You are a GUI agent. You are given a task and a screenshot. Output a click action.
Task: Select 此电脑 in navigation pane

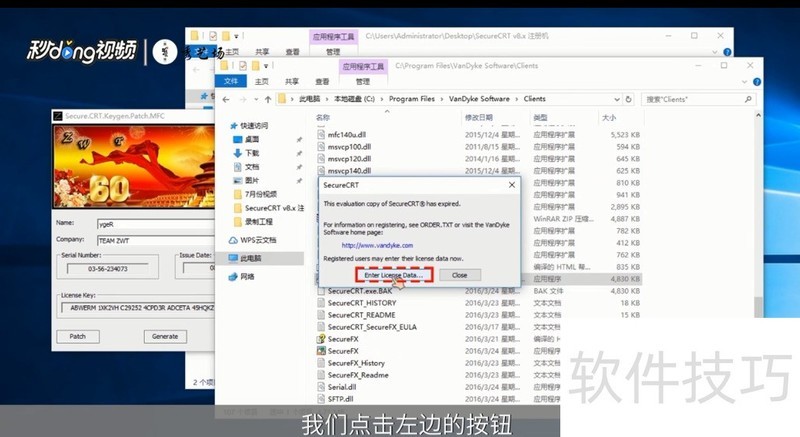(251, 259)
